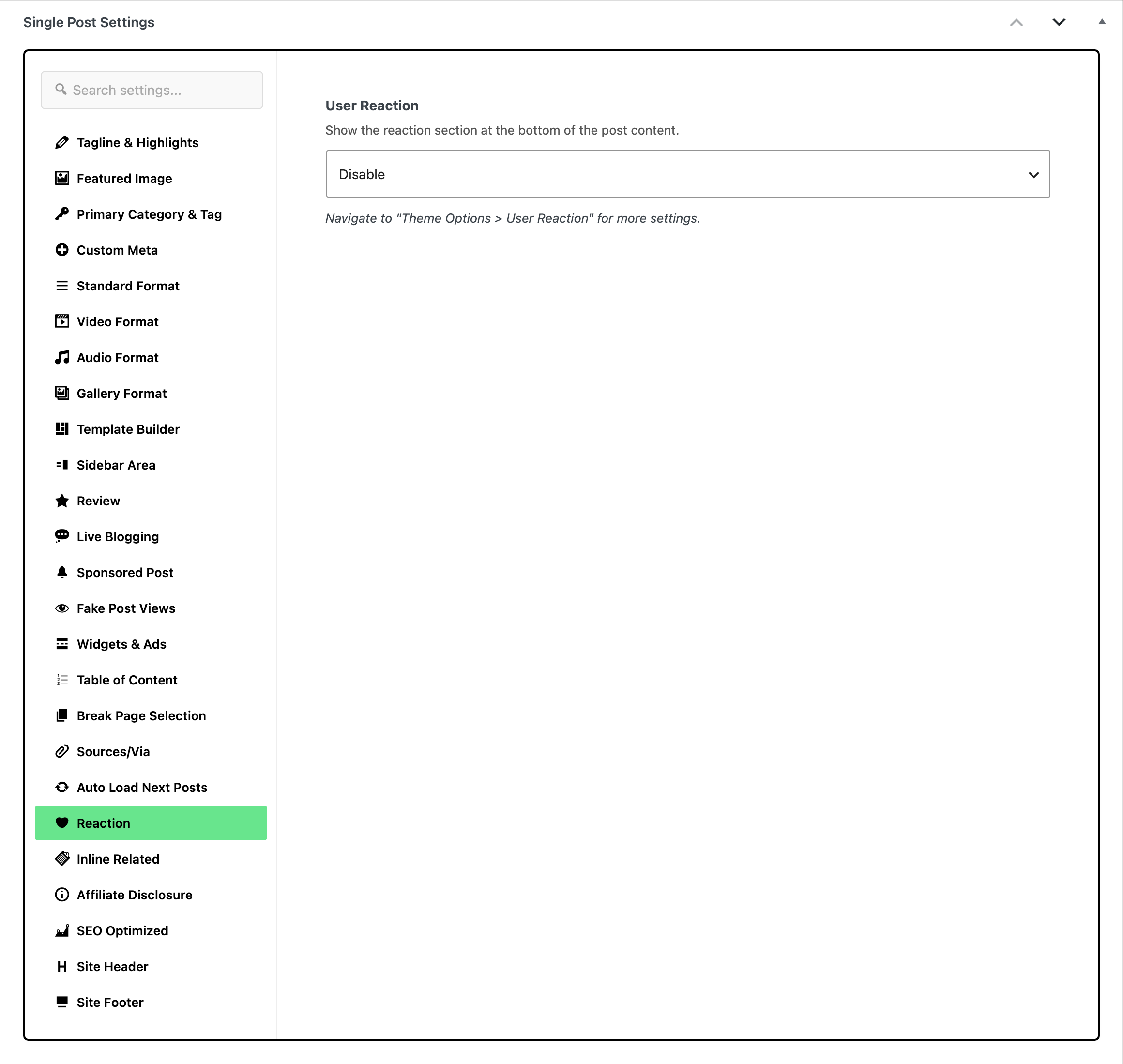Screen dimensions: 1123x1064
Task: Click the Single Post Settings heading
Action: (x=89, y=22)
